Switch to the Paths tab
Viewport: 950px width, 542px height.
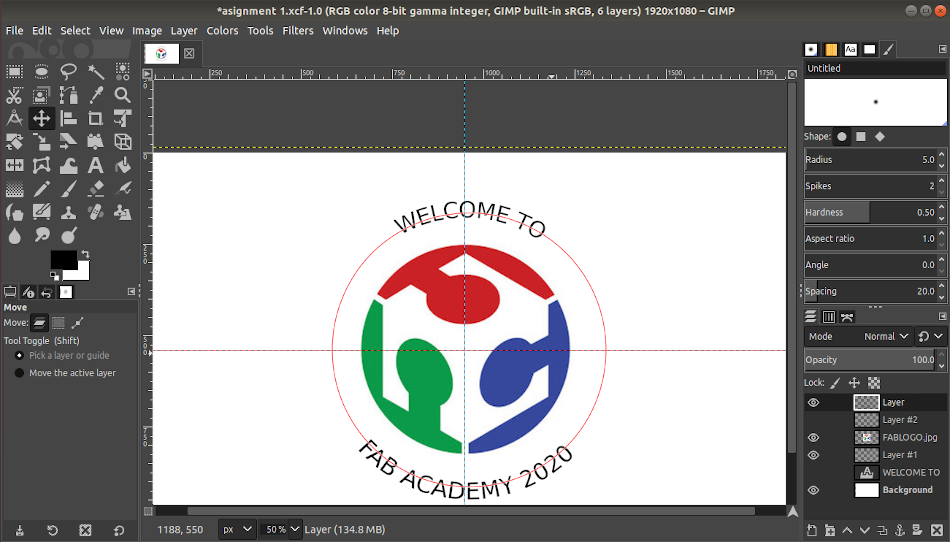847,317
